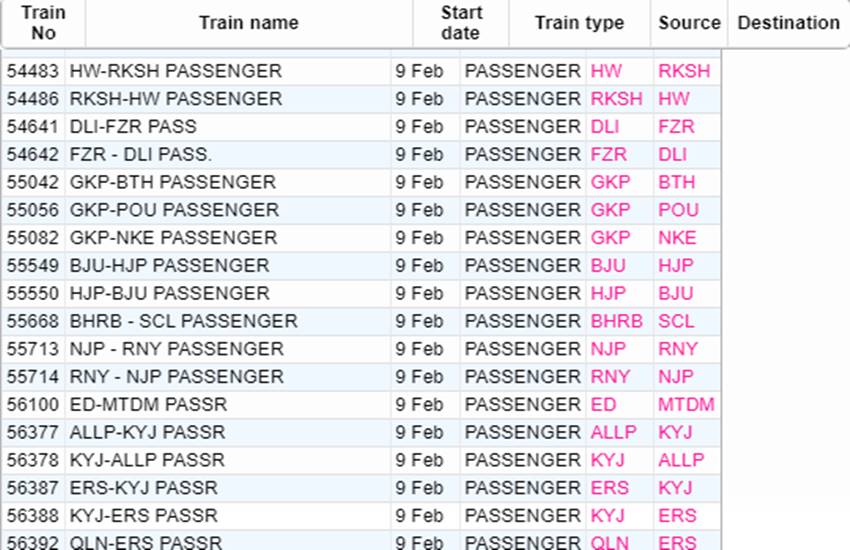Sort by Train No column header
This screenshot has height=550, width=850.
(43, 23)
